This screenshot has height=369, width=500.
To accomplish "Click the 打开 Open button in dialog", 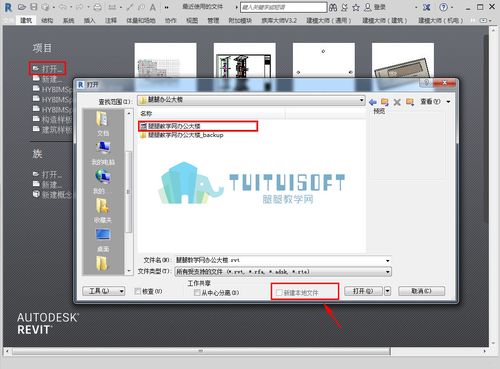I will 363,291.
